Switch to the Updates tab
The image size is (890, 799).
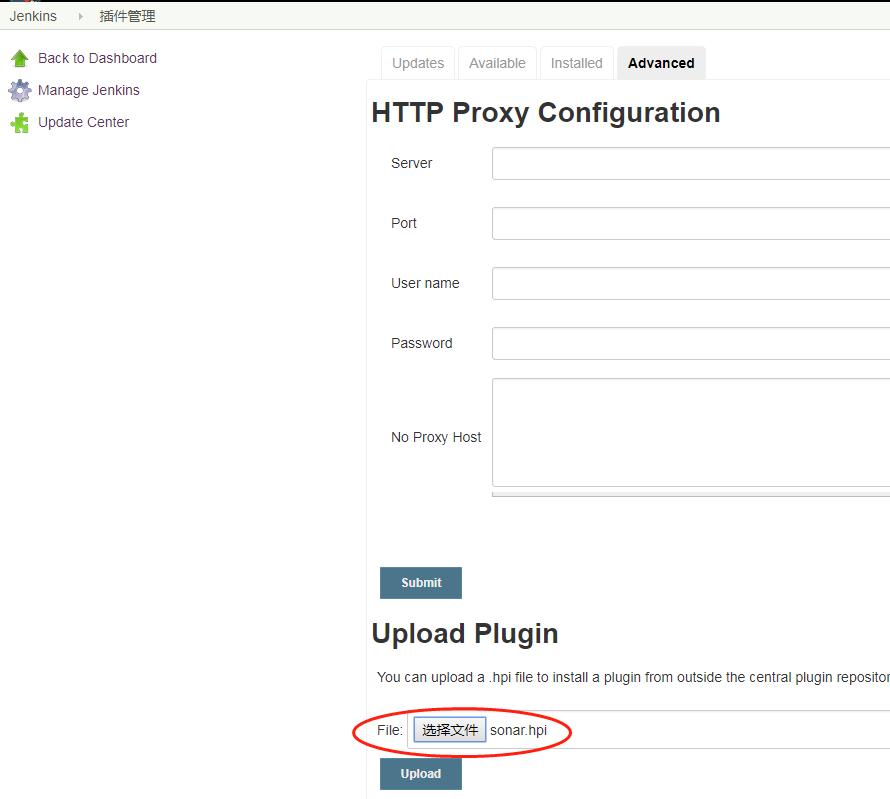pyautogui.click(x=418, y=63)
